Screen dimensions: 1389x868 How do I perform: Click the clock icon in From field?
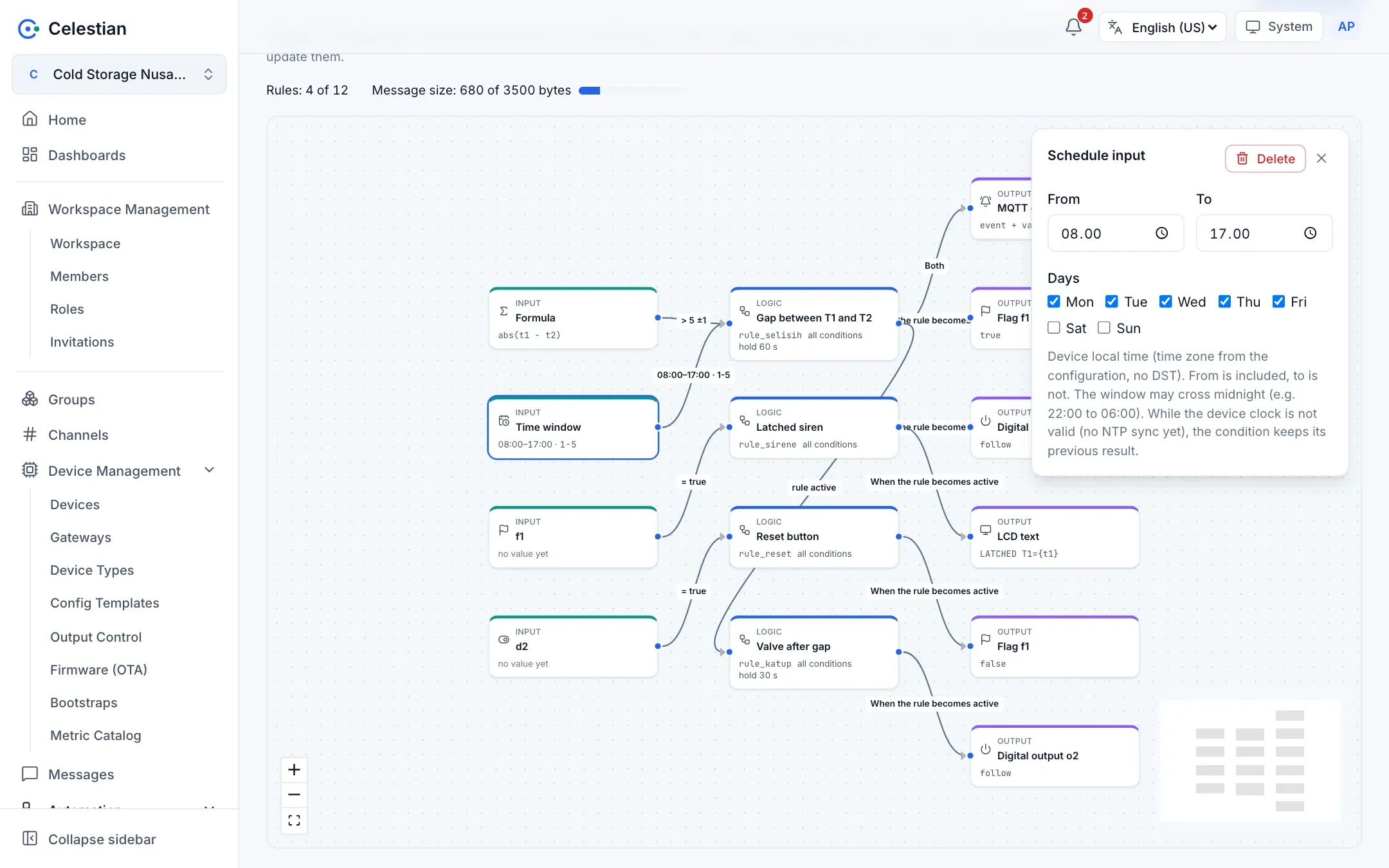[1161, 233]
